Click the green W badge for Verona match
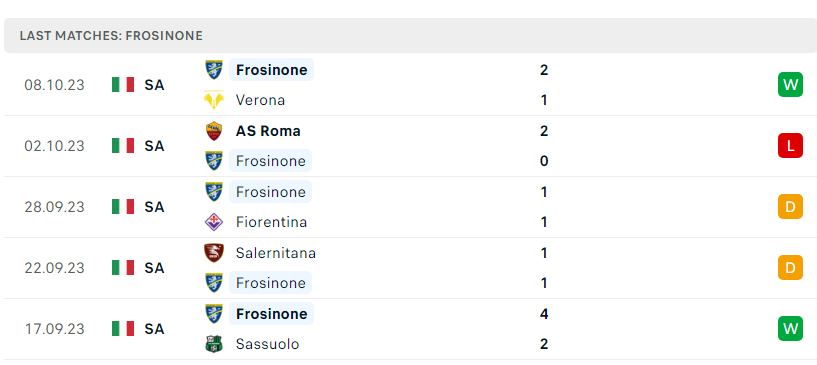817x365 pixels. pos(790,84)
